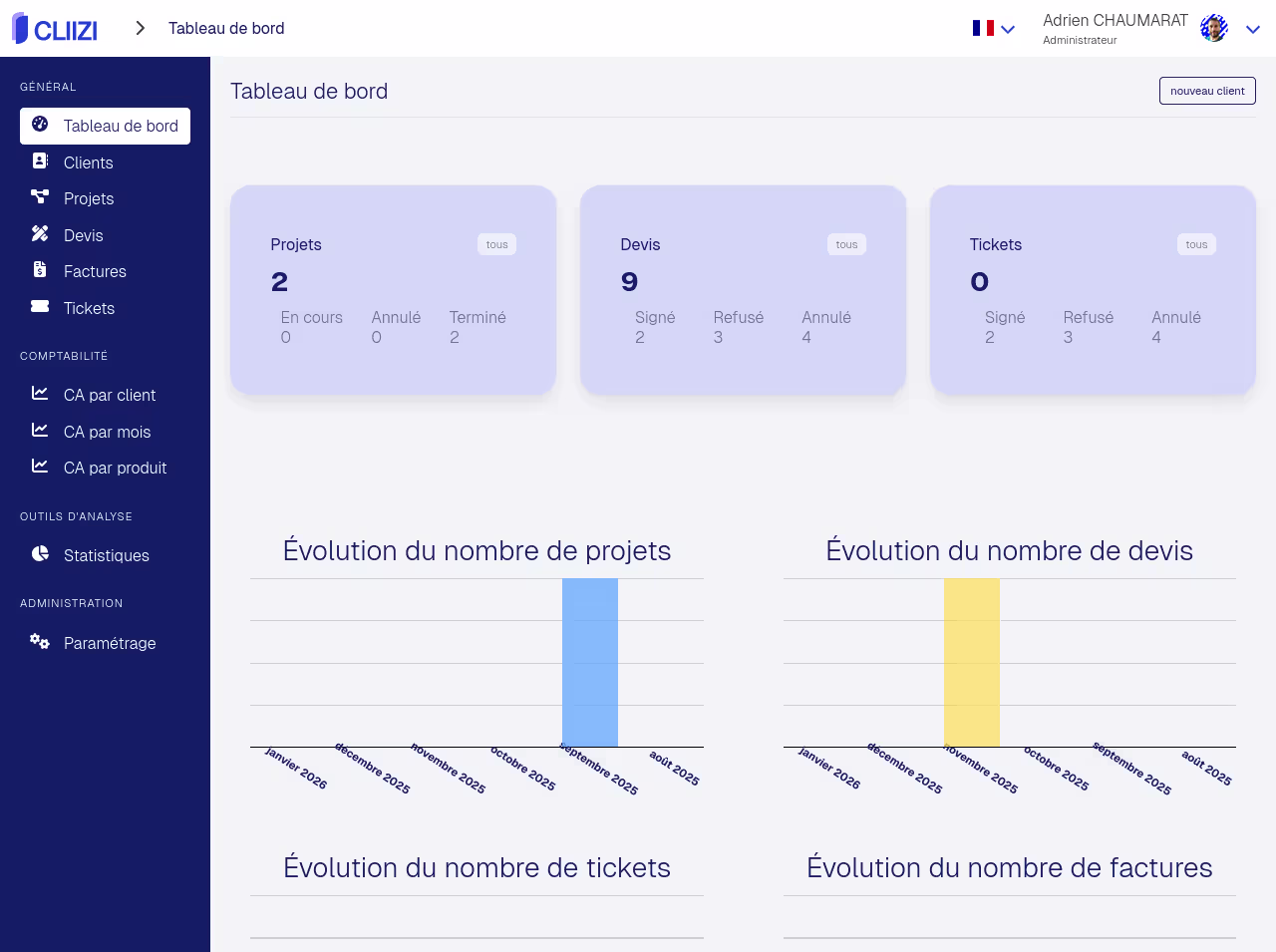The width and height of the screenshot is (1276, 952).
Task: Click the Clients address book icon
Action: (40, 161)
